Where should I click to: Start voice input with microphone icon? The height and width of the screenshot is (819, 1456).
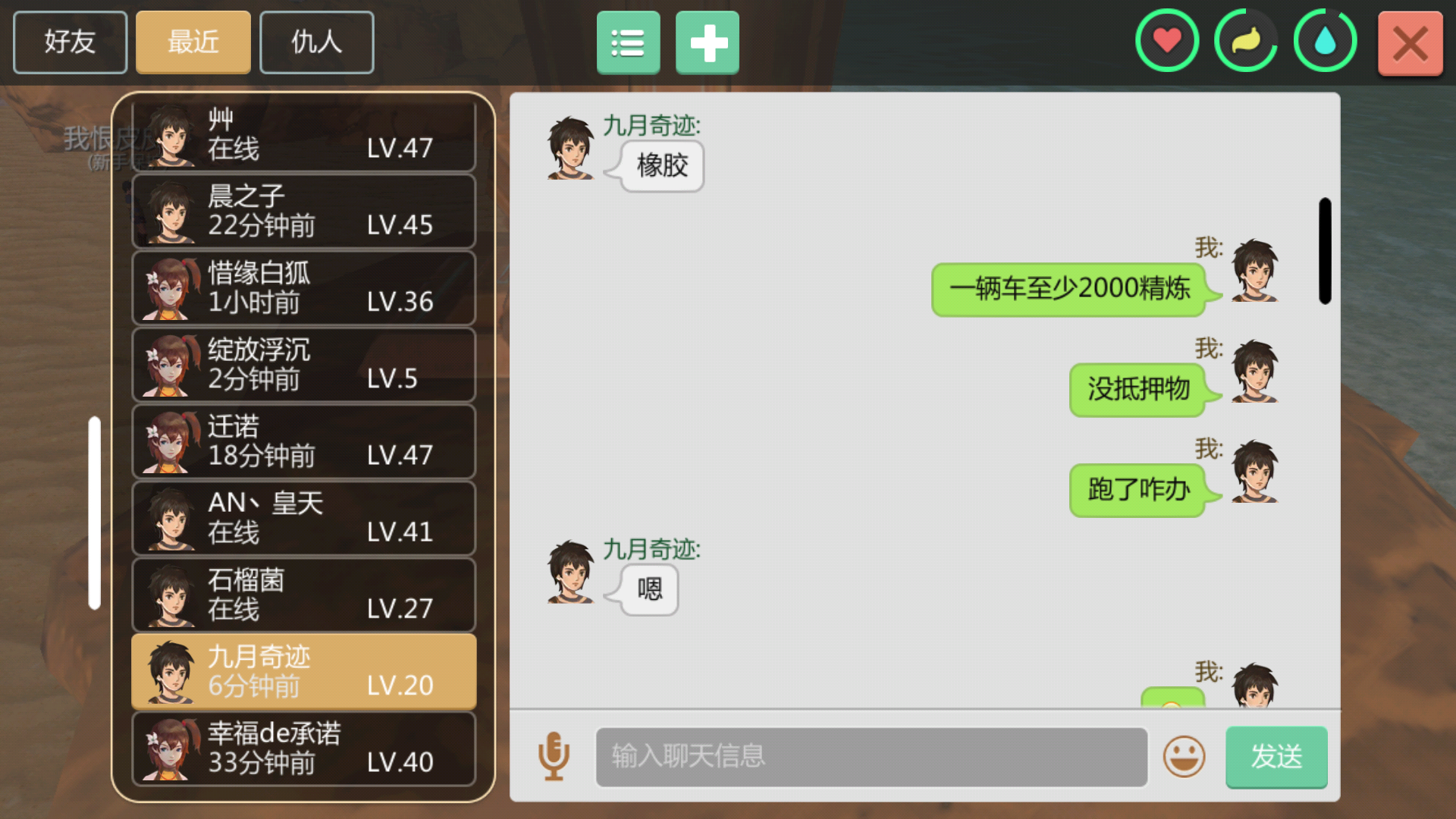554,756
